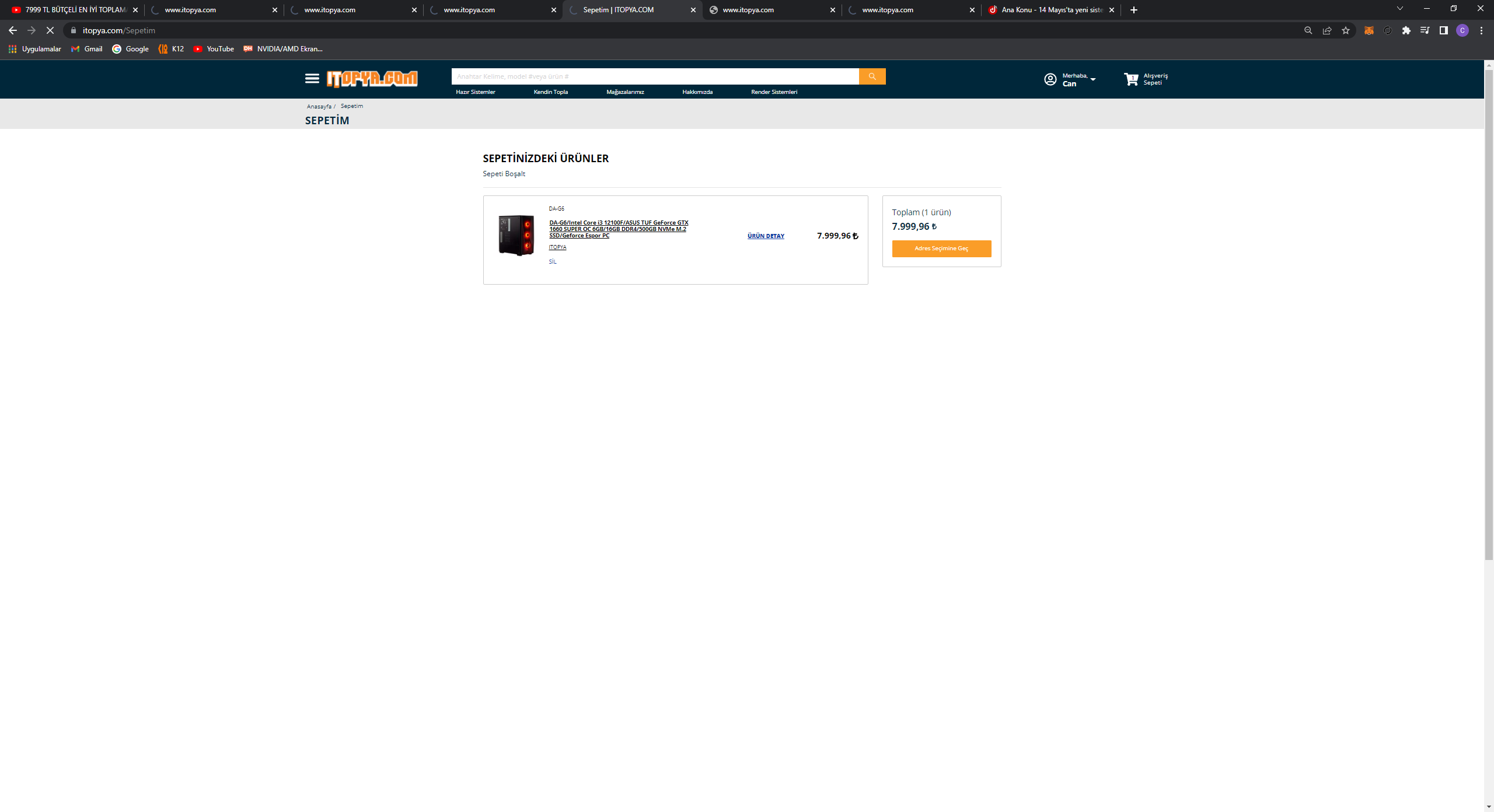Open the hamburger menu beside the ITOPYA logo
The width and height of the screenshot is (1494, 812).
click(x=312, y=78)
